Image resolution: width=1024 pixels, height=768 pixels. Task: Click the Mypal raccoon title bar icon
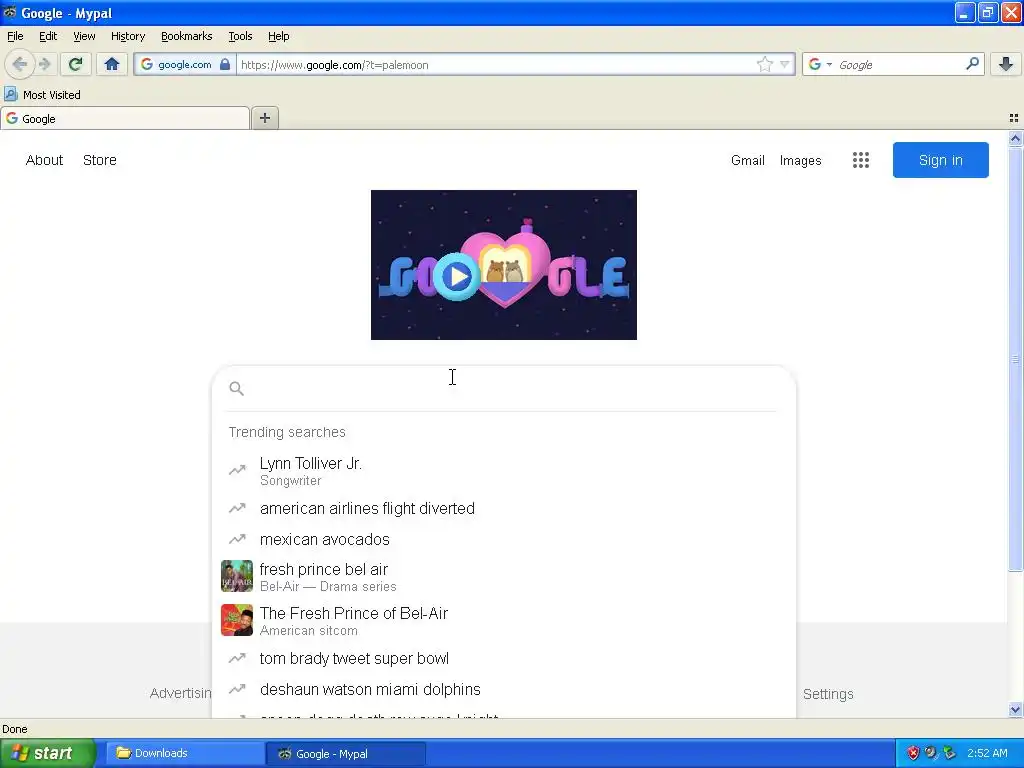pyautogui.click(x=10, y=12)
